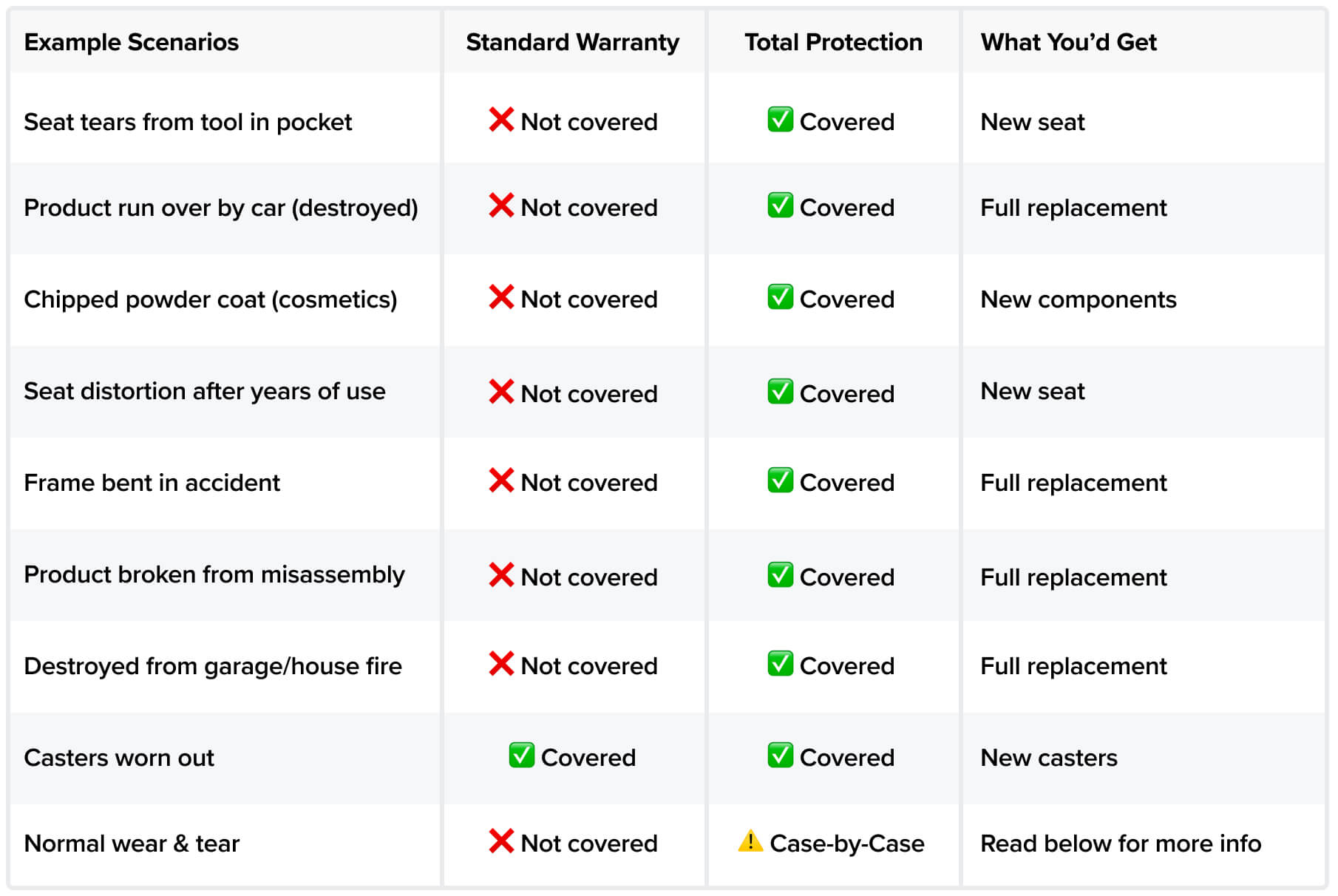Click red X icon for chipped powder coat
The image size is (1338, 896).
pyautogui.click(x=501, y=297)
